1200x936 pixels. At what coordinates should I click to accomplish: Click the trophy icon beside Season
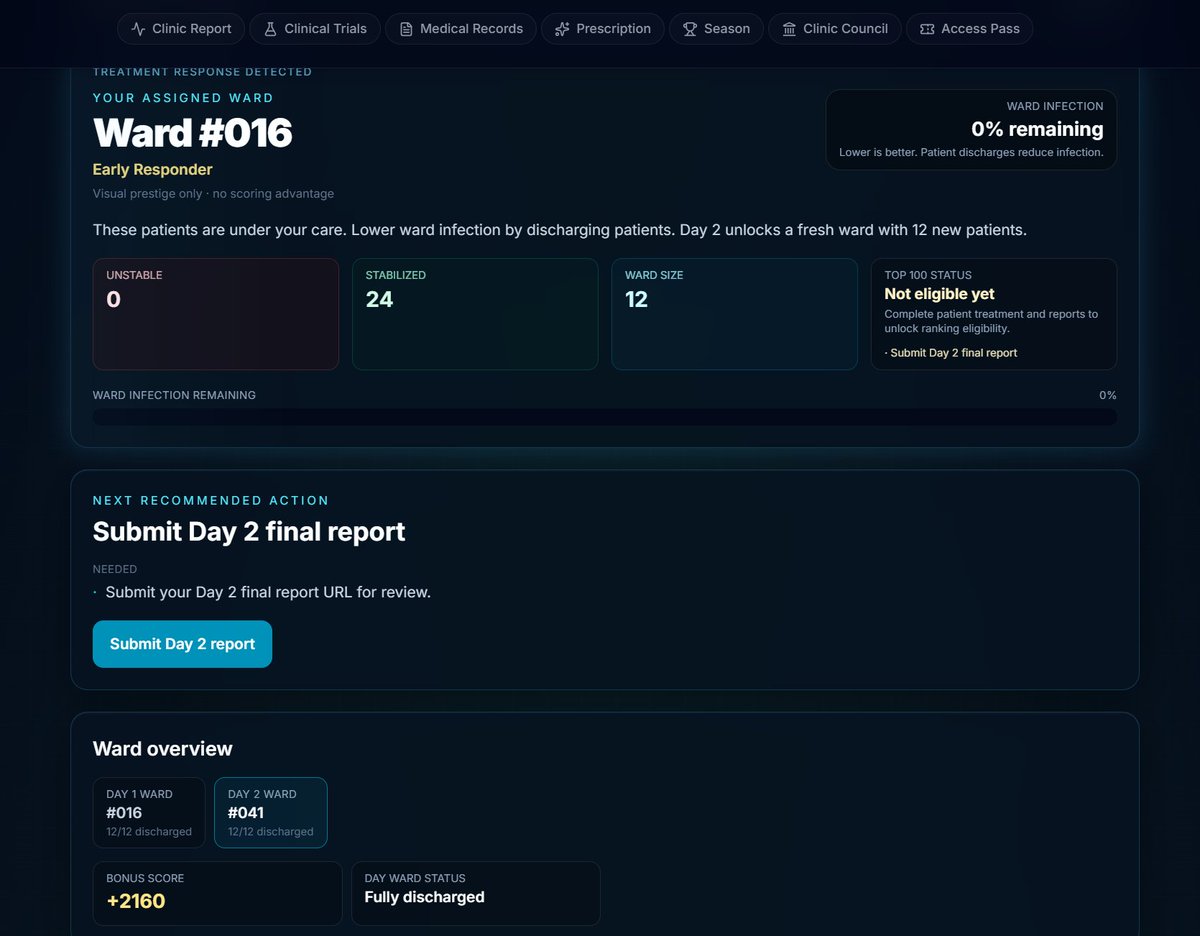click(x=690, y=29)
